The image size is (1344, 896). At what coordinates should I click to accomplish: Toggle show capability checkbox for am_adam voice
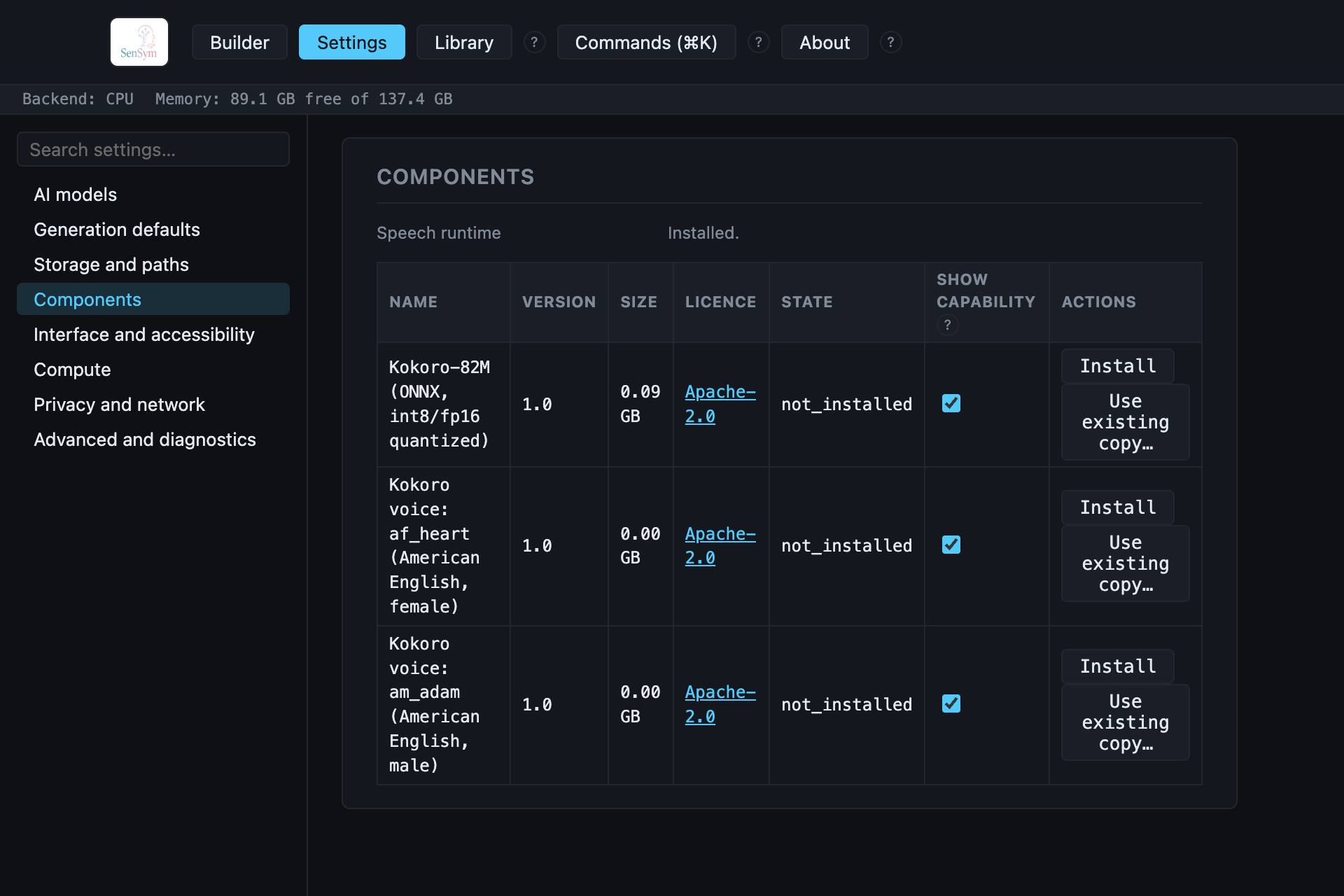click(951, 703)
